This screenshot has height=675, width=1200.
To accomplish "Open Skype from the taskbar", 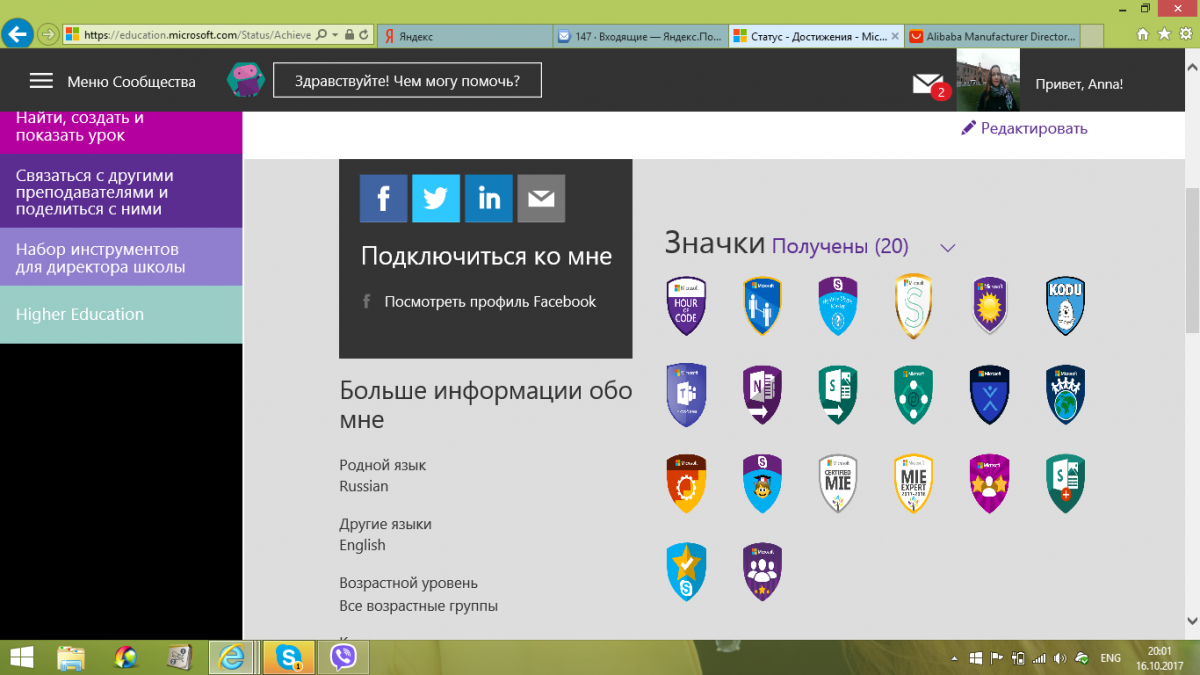I will [289, 657].
